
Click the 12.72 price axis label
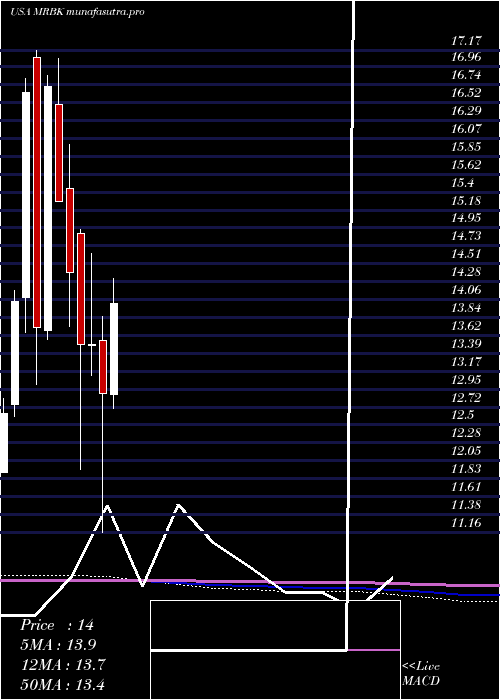pyautogui.click(x=466, y=397)
